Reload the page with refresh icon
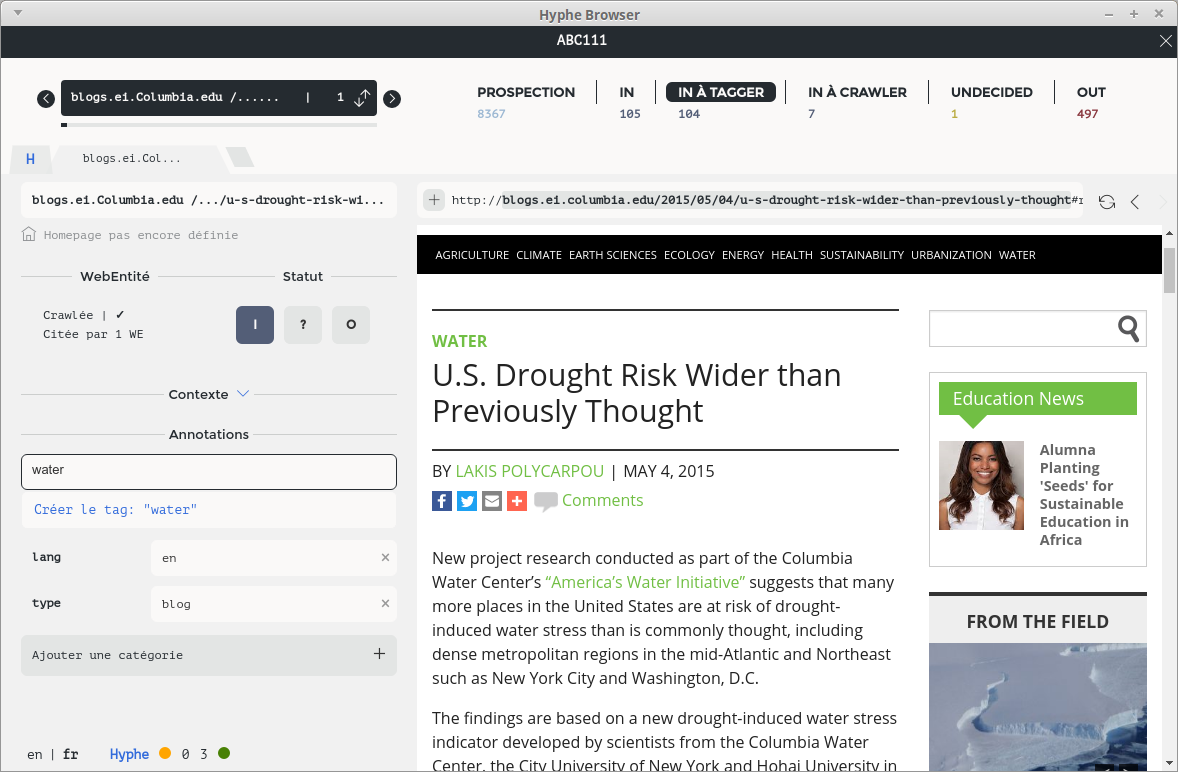Viewport: 1178px width, 772px height. pyautogui.click(x=1106, y=201)
